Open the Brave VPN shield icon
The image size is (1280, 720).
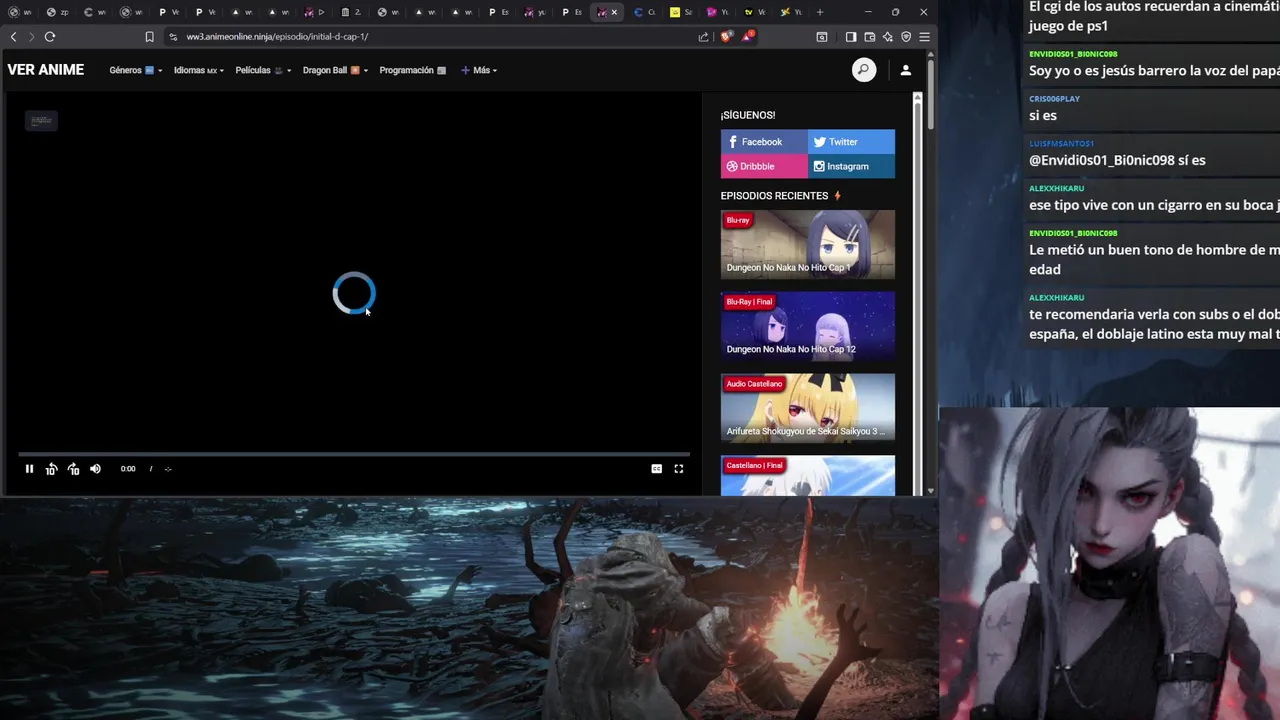[x=906, y=36]
